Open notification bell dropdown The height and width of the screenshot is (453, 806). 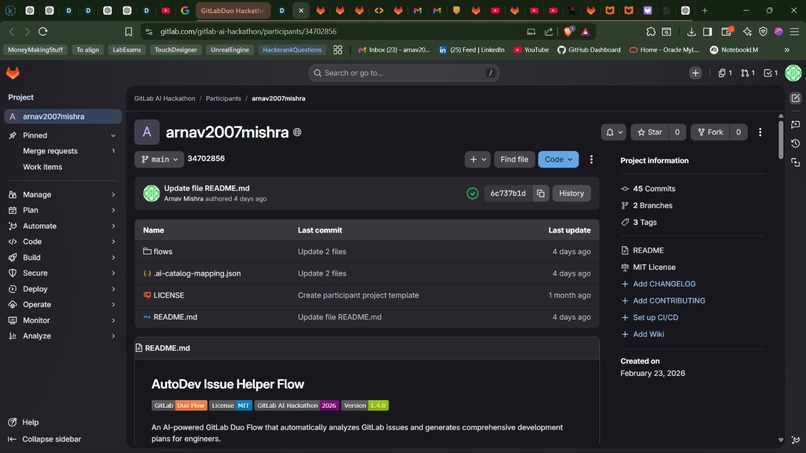coord(614,132)
